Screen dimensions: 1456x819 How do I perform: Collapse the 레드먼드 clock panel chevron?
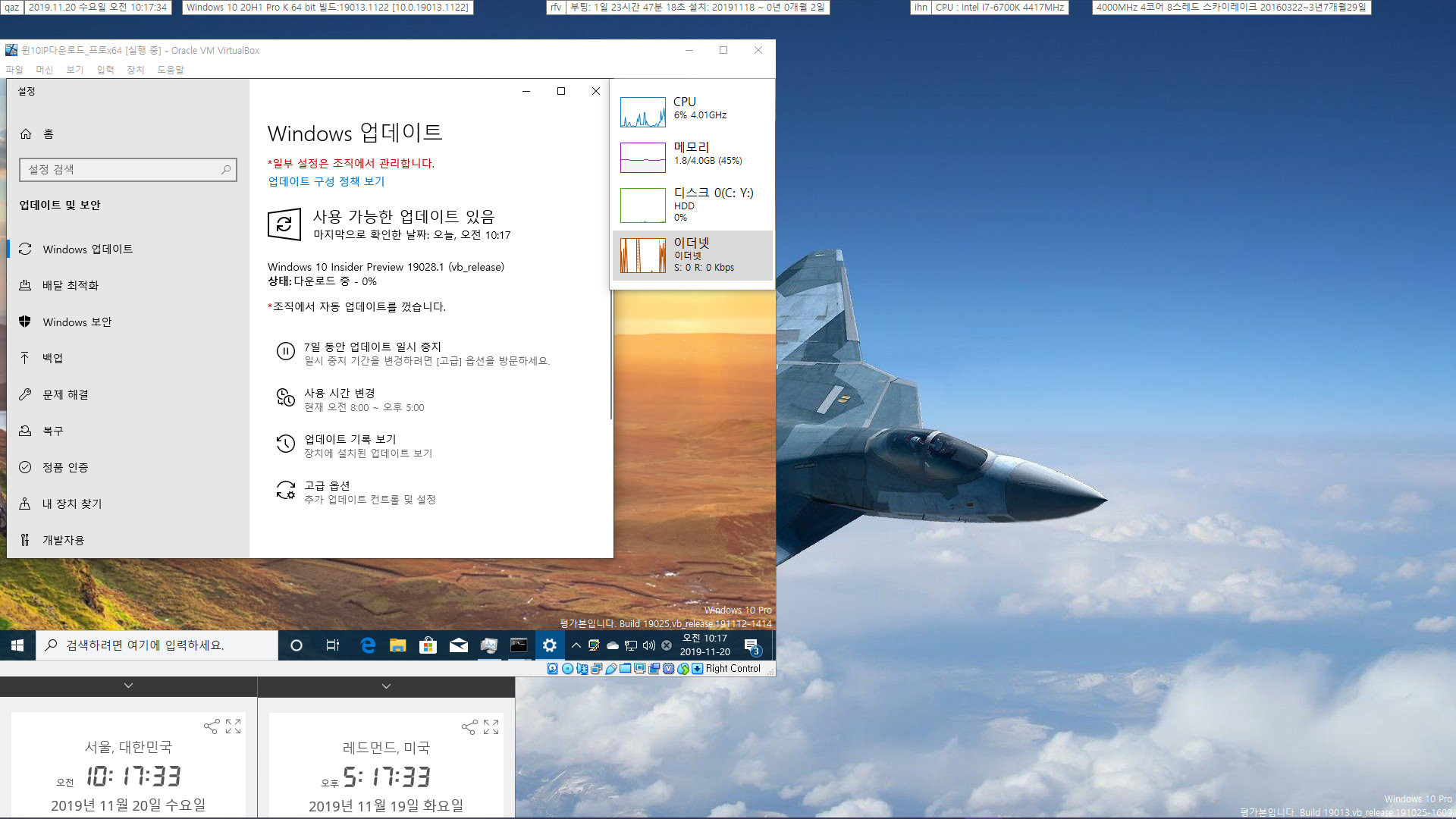[386, 686]
